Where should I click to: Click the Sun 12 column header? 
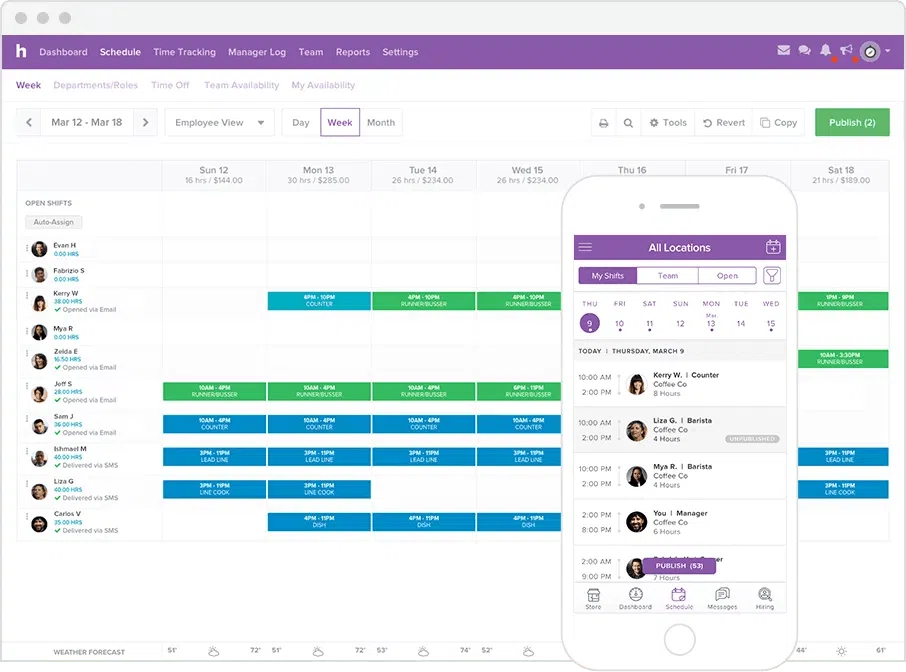point(214,175)
